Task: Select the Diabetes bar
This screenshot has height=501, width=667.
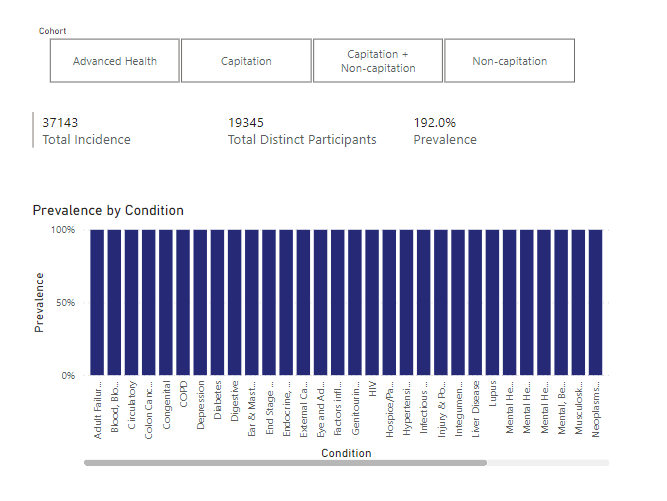Action: [x=217, y=302]
